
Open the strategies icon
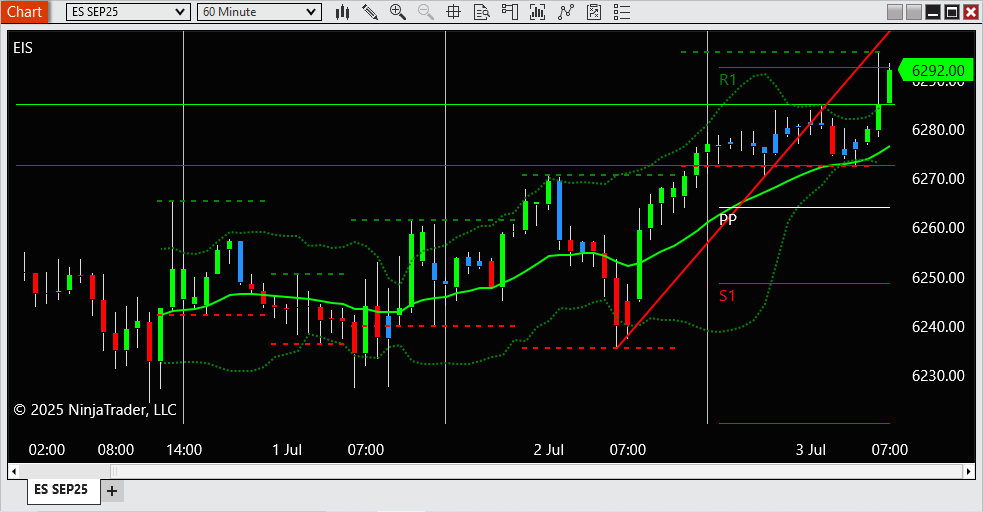(x=566, y=12)
